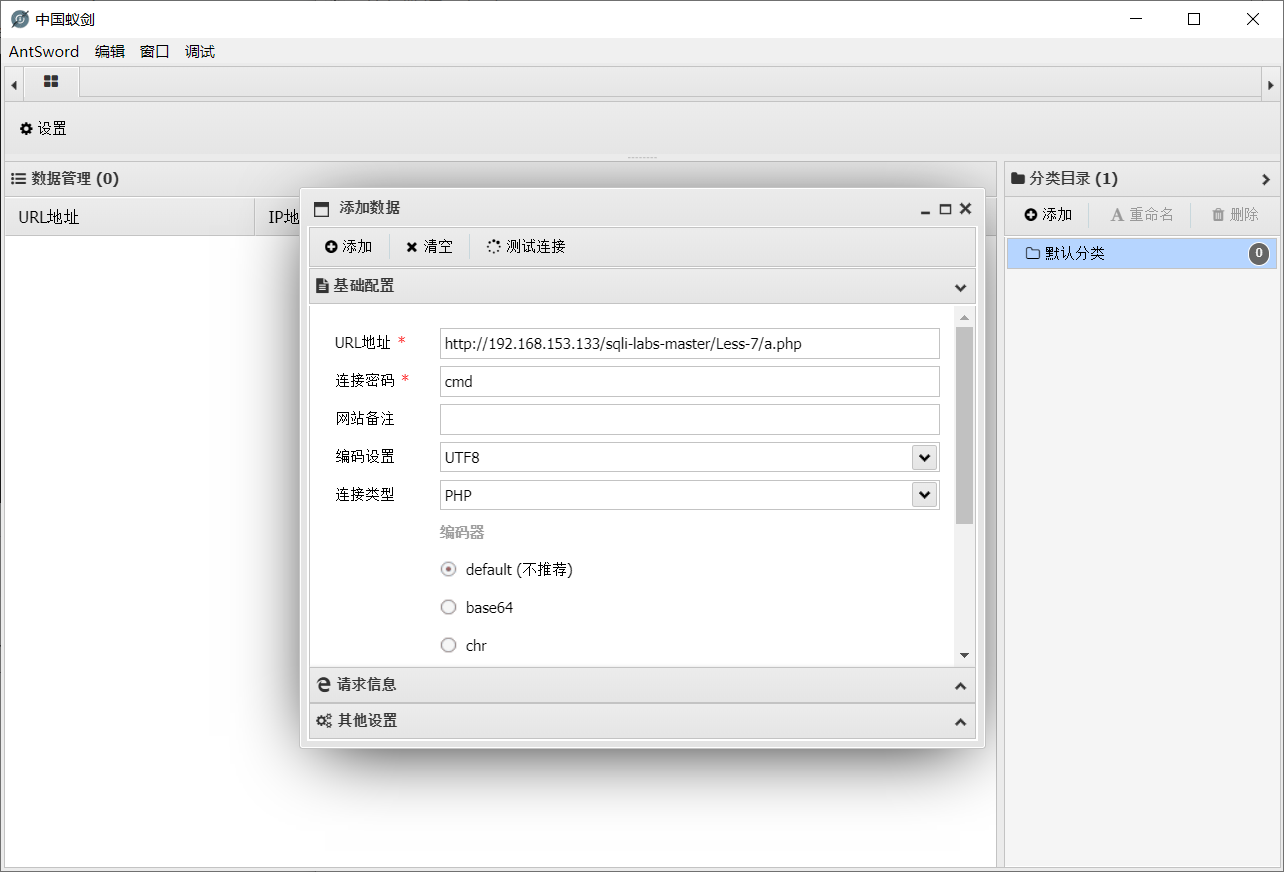
Task: Open the AntSword menu
Action: point(44,52)
